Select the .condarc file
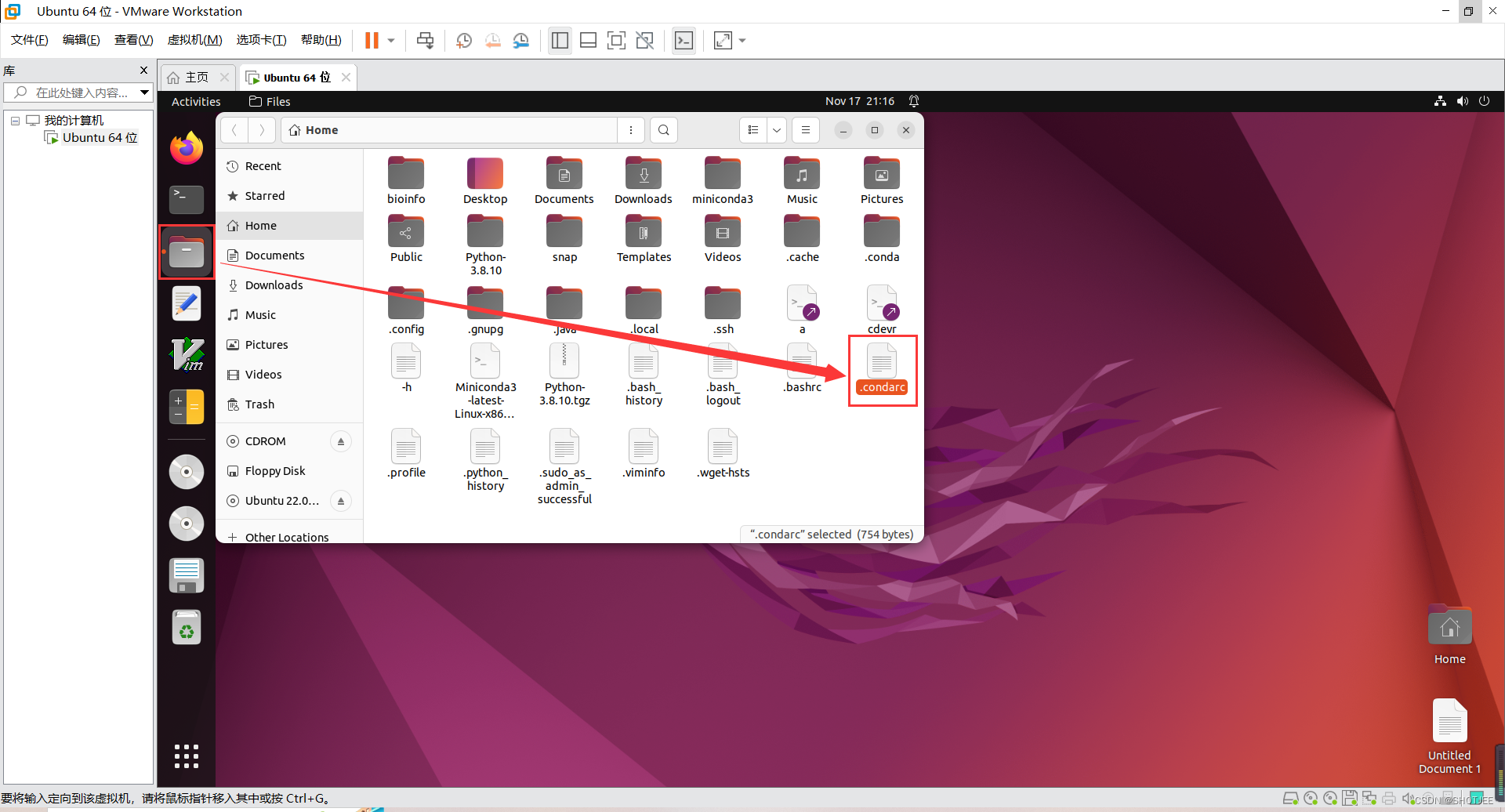1505x812 pixels. pos(882,368)
